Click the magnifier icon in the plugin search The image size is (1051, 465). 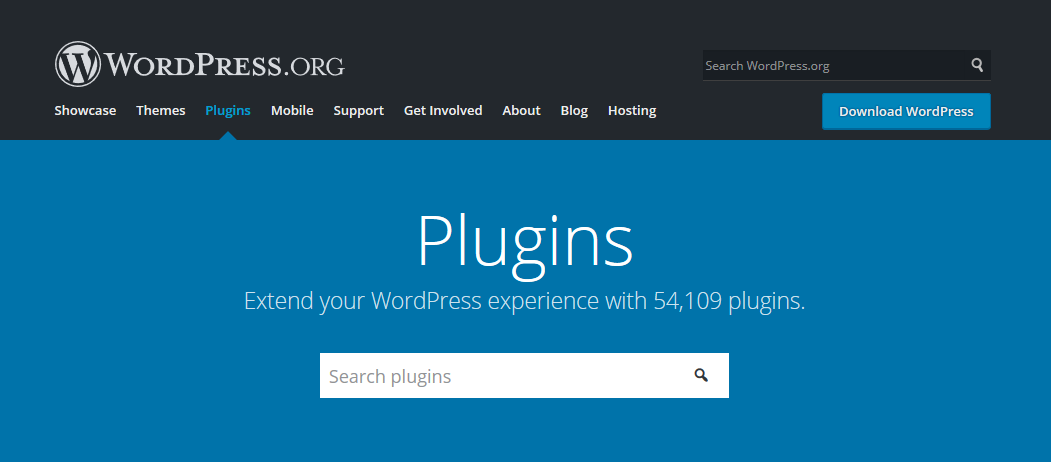click(x=701, y=375)
